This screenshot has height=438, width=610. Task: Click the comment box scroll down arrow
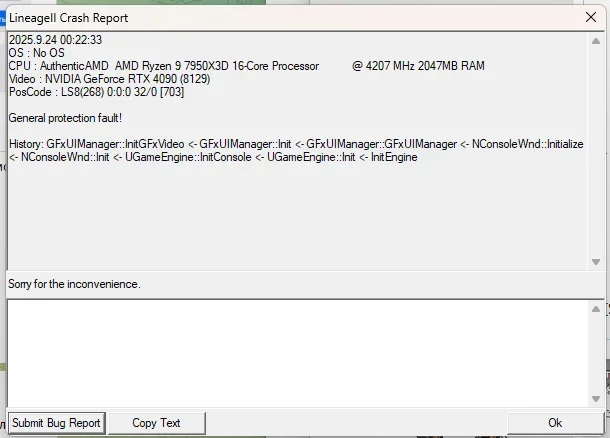click(596, 399)
